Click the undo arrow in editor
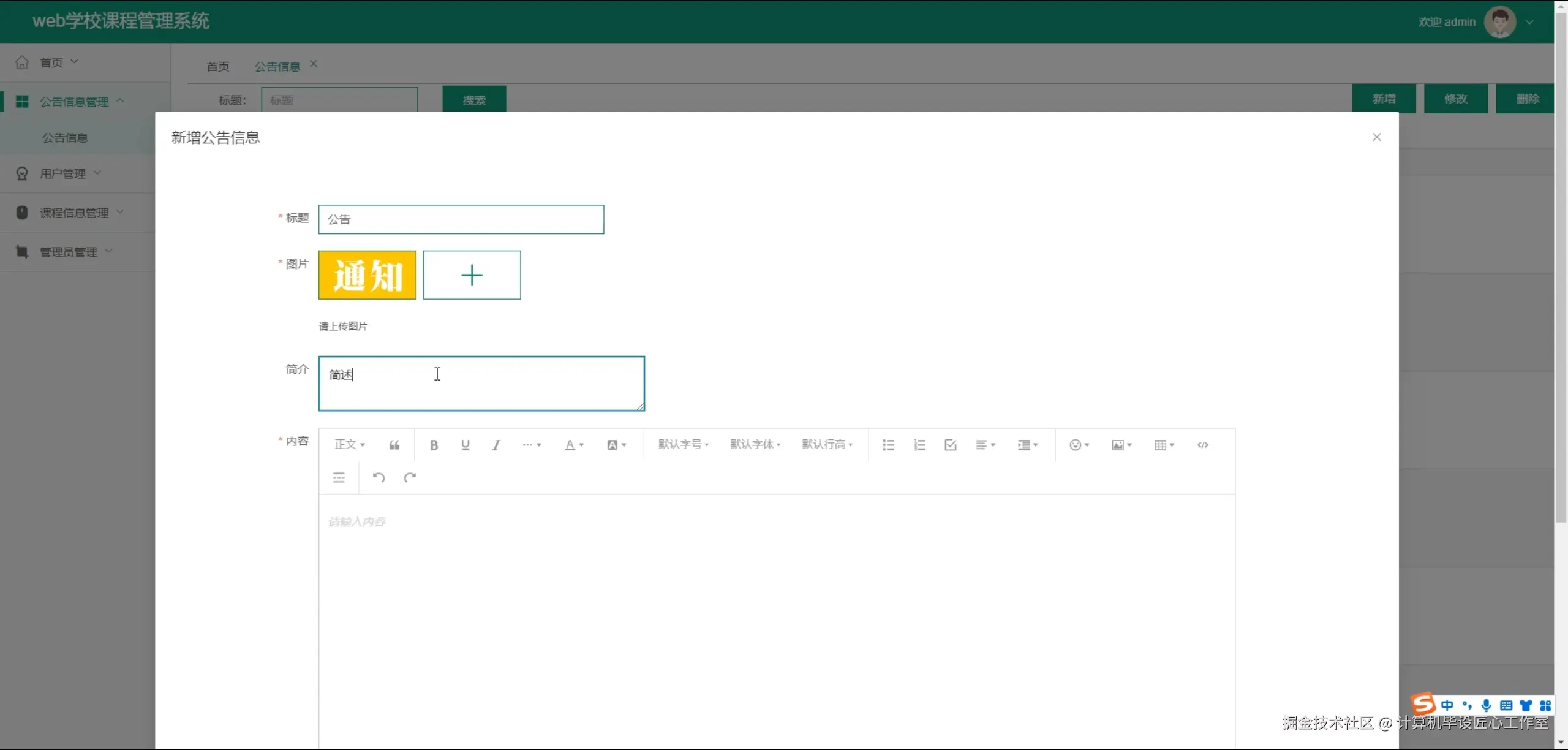 point(379,477)
